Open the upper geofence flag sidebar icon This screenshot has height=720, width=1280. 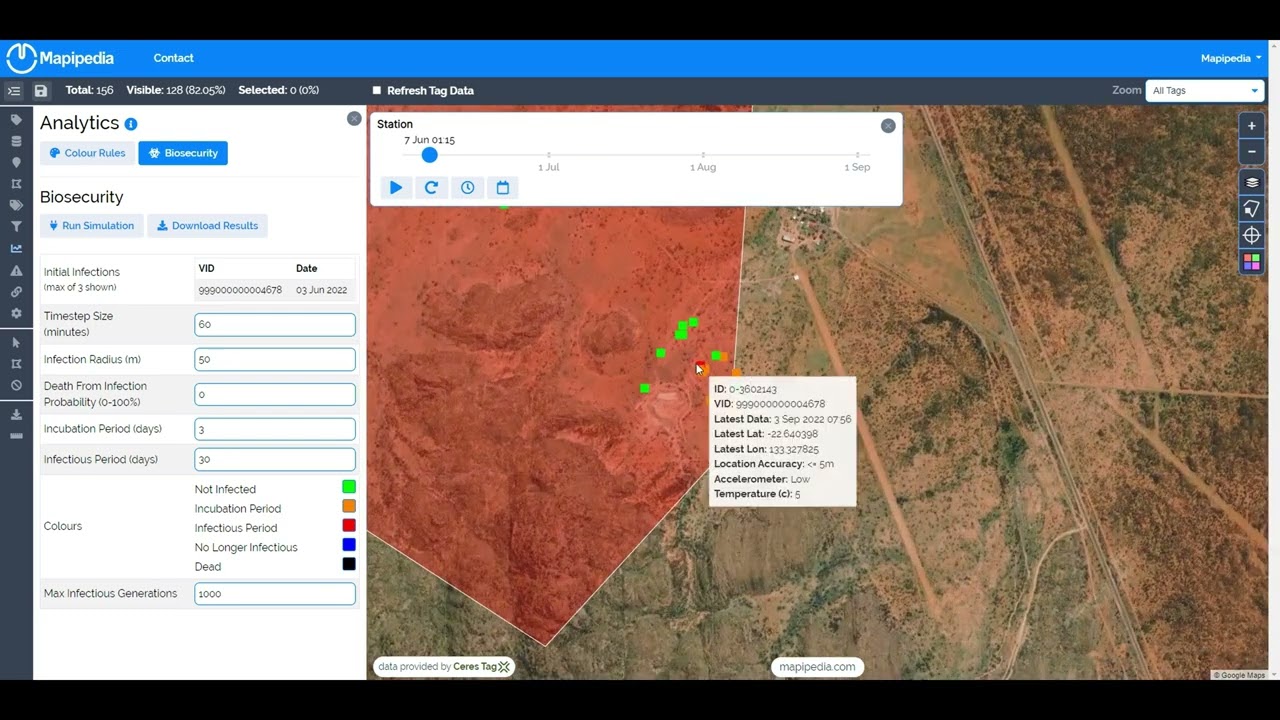click(x=16, y=184)
